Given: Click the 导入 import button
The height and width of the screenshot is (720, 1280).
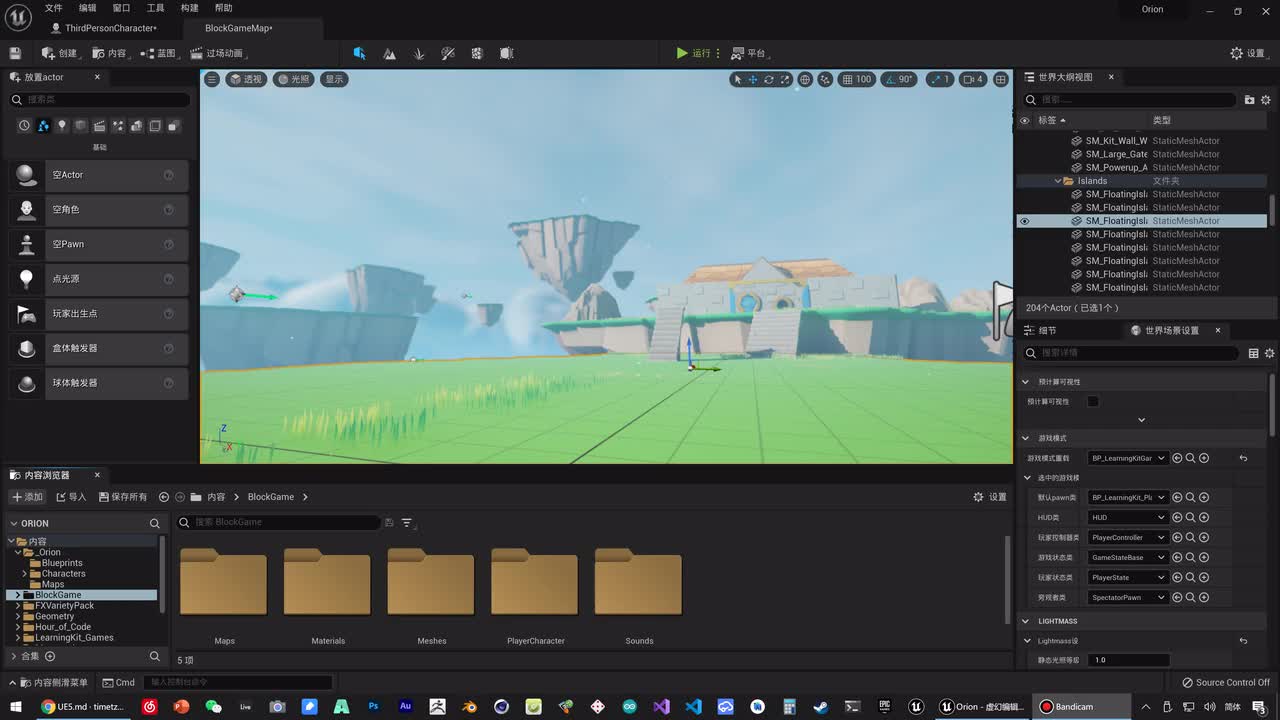Looking at the screenshot, I should [71, 497].
